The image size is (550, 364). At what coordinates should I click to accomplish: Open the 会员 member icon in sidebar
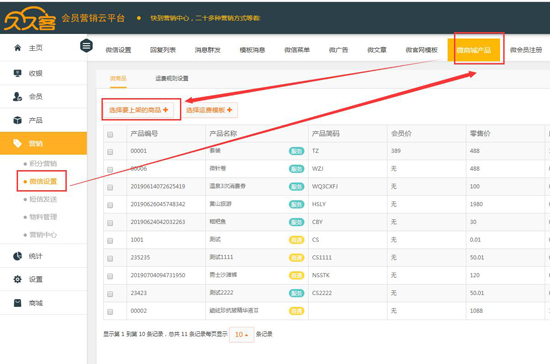[17, 96]
